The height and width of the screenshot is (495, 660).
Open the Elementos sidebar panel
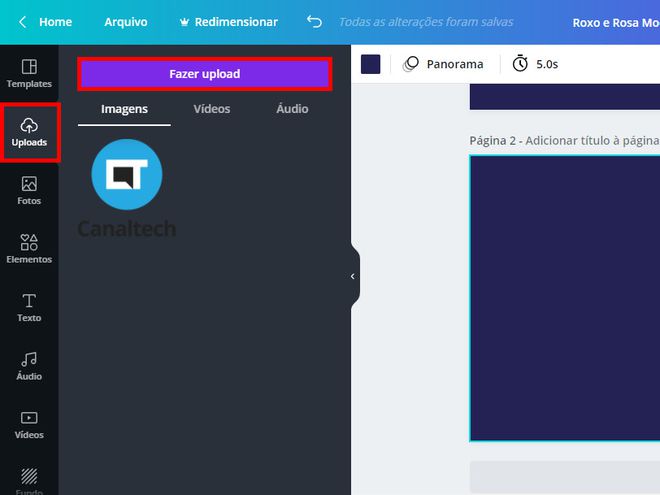pos(29,249)
